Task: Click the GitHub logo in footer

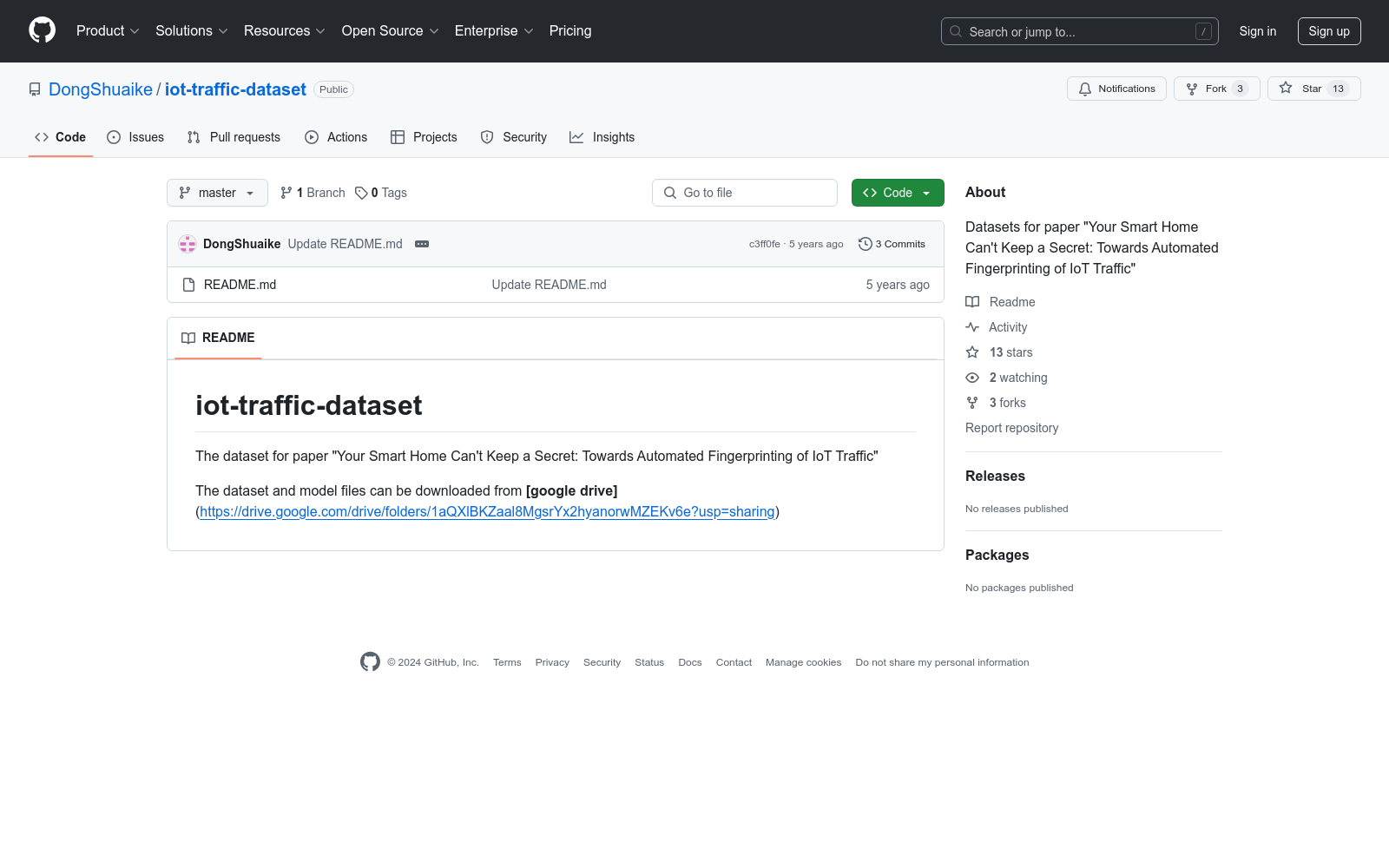Action: tap(370, 662)
